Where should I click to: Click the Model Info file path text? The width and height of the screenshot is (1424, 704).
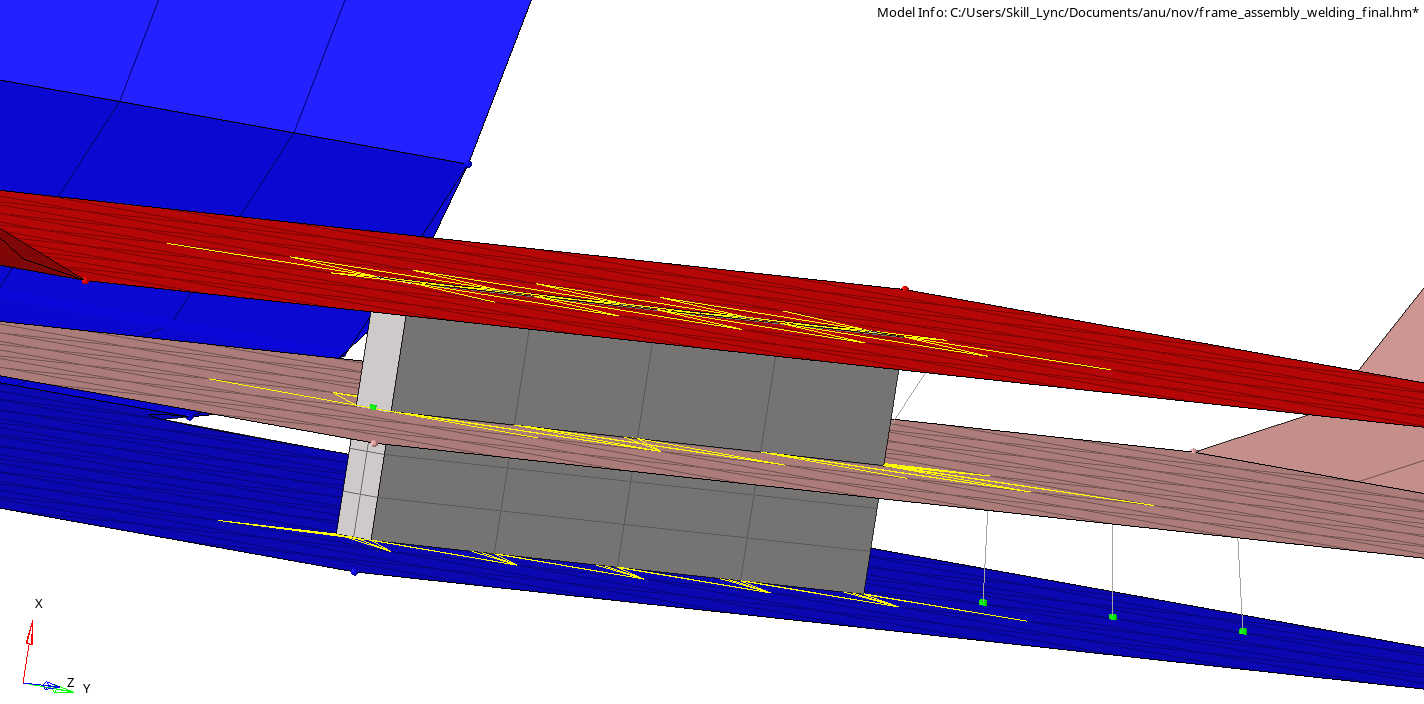[x=1147, y=12]
